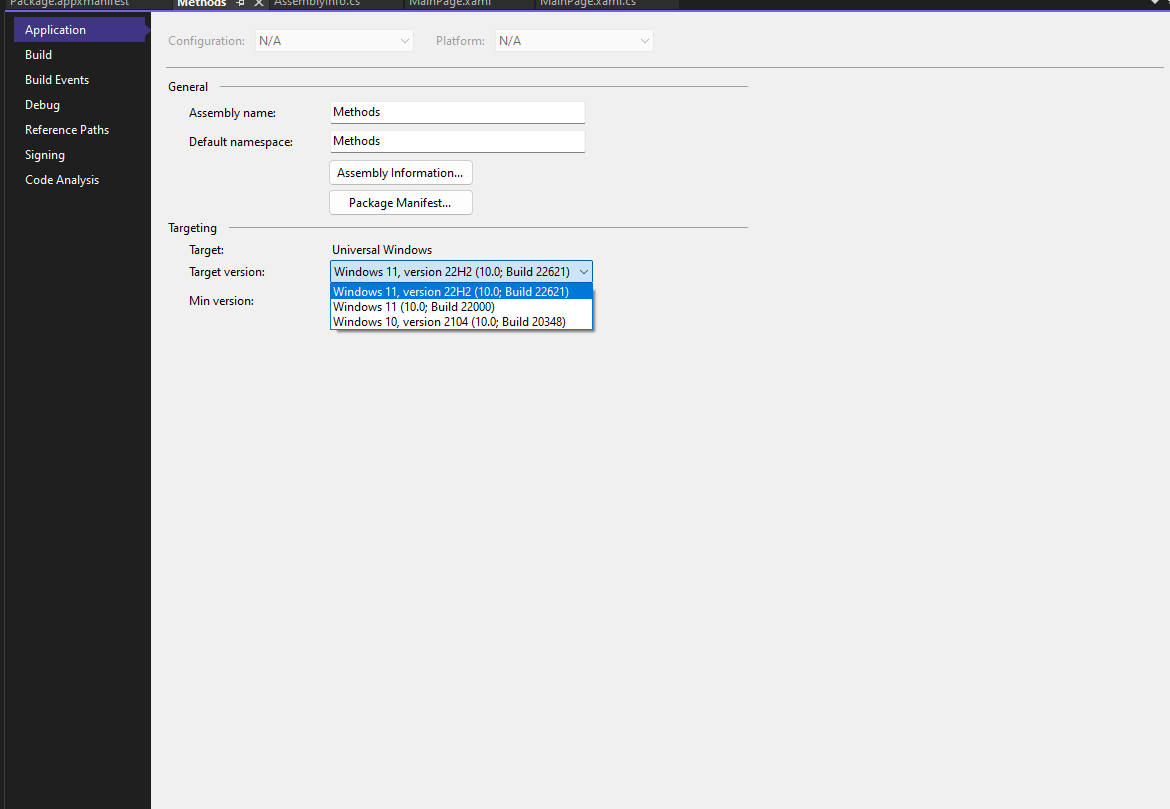The image size is (1170, 809).
Task: Click the Universal Windows target text
Action: (382, 250)
